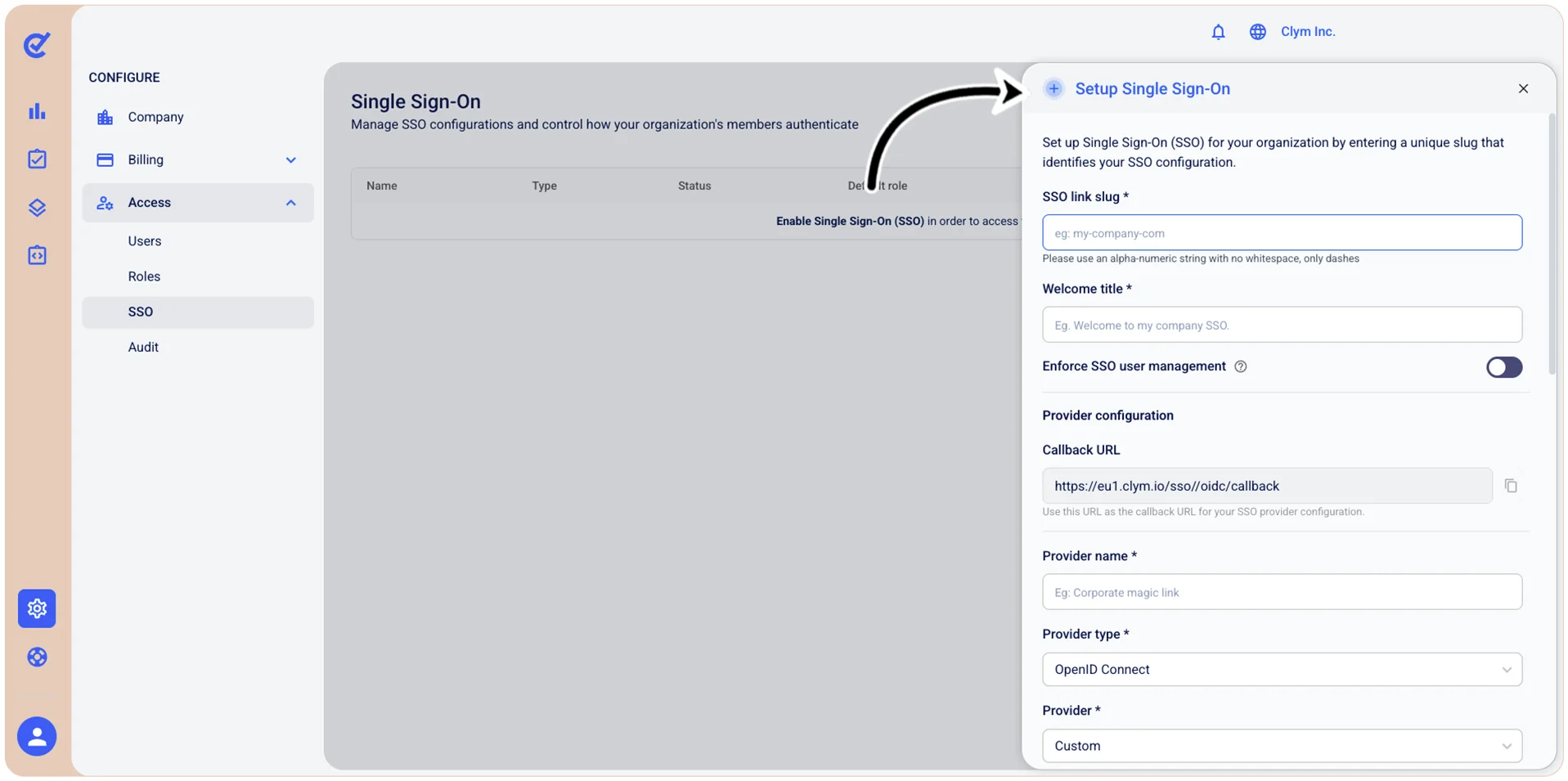The image size is (1568, 781).
Task: Click the Provider configuration heading
Action: (1107, 415)
